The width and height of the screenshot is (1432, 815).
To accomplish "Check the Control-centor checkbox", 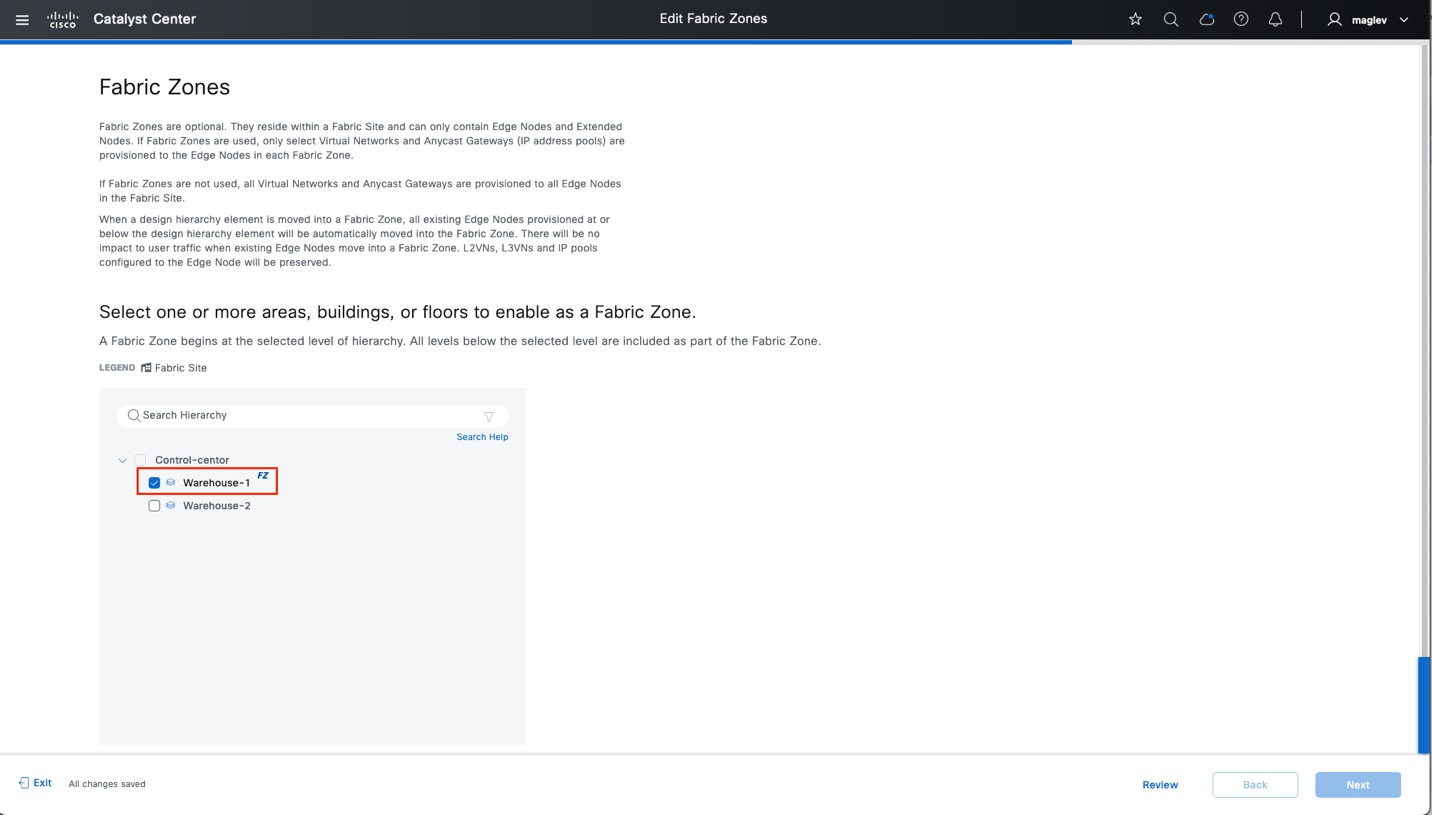I will click(140, 459).
